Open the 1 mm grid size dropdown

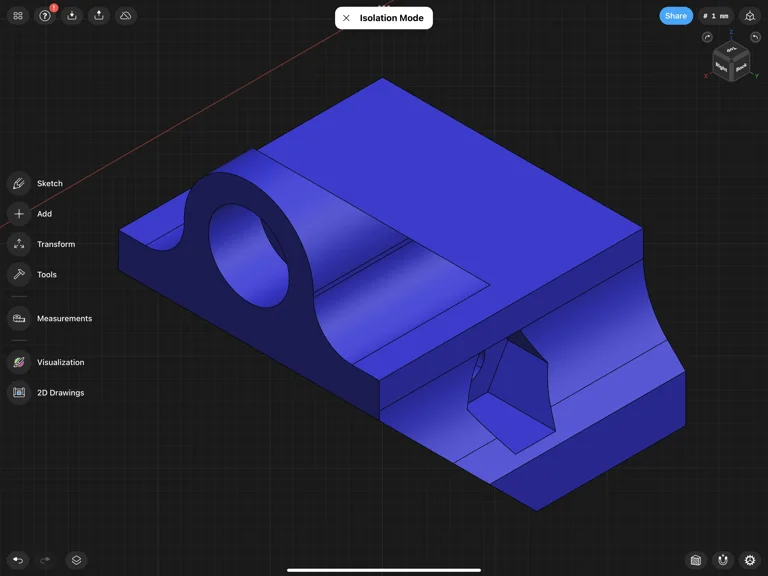[x=716, y=16]
